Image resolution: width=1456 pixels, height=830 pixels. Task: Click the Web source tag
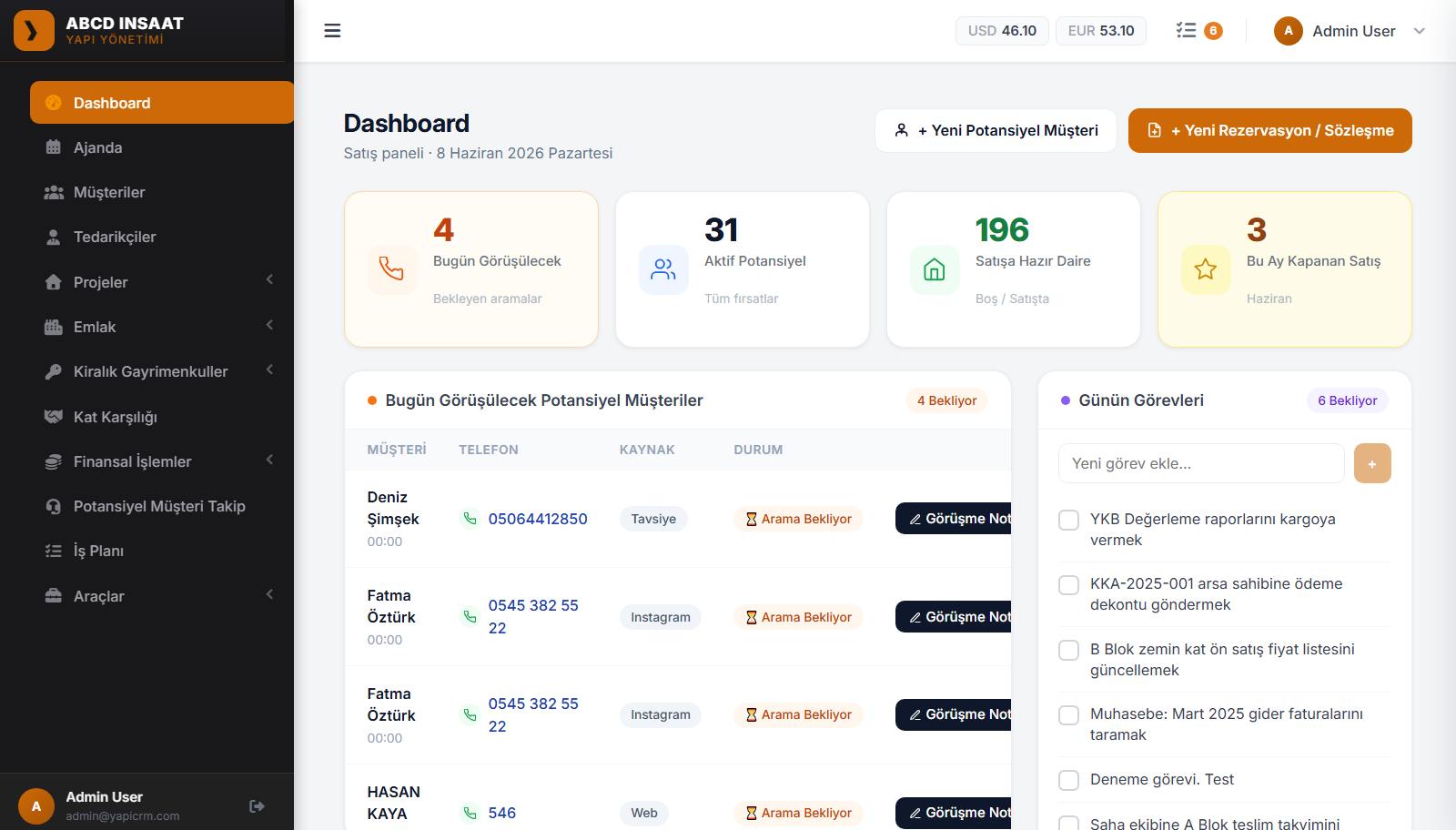click(x=644, y=813)
